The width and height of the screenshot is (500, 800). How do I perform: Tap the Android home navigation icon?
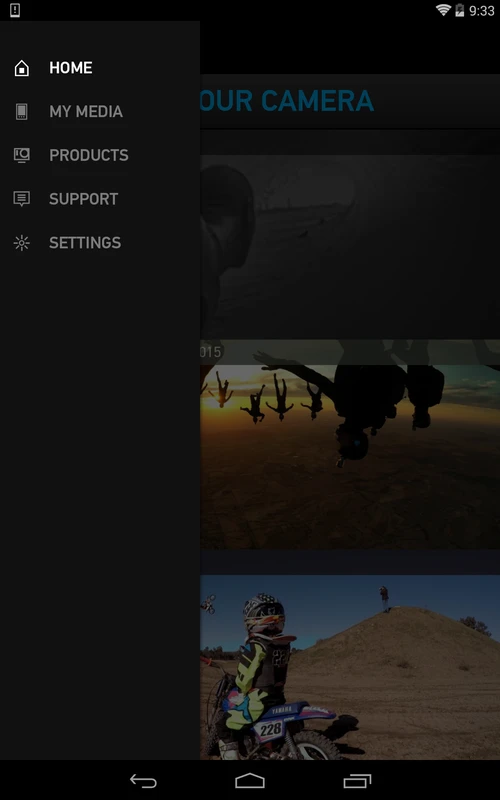[x=250, y=781]
